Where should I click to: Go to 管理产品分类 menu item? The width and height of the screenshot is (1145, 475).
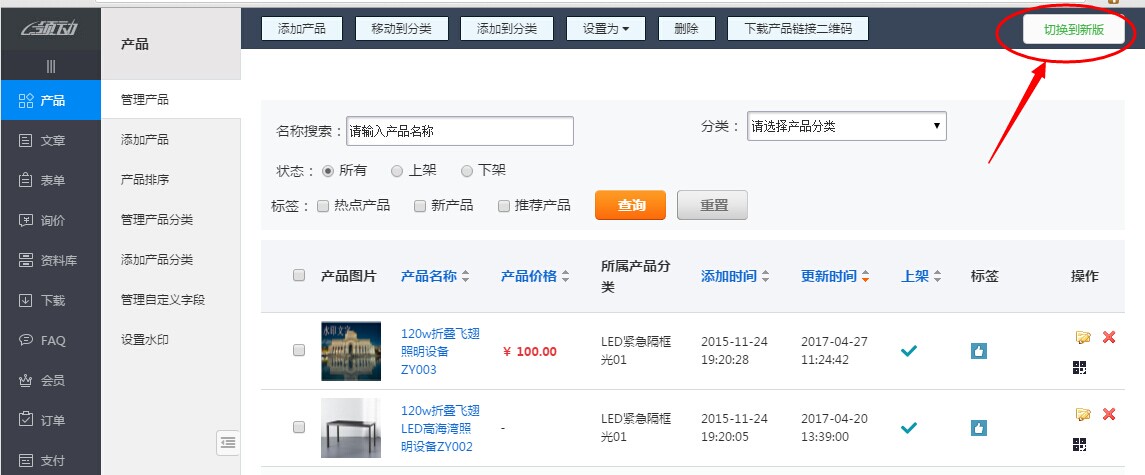click(156, 220)
